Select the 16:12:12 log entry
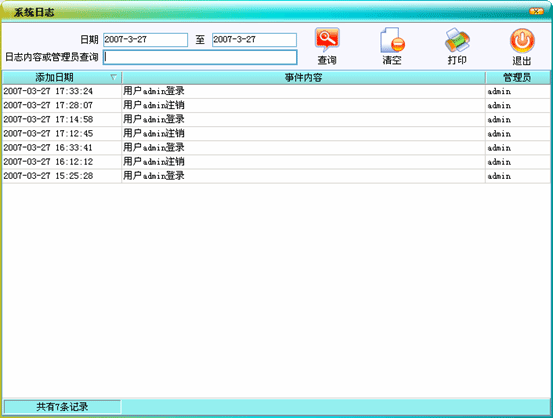553x418 pixels. [276, 162]
